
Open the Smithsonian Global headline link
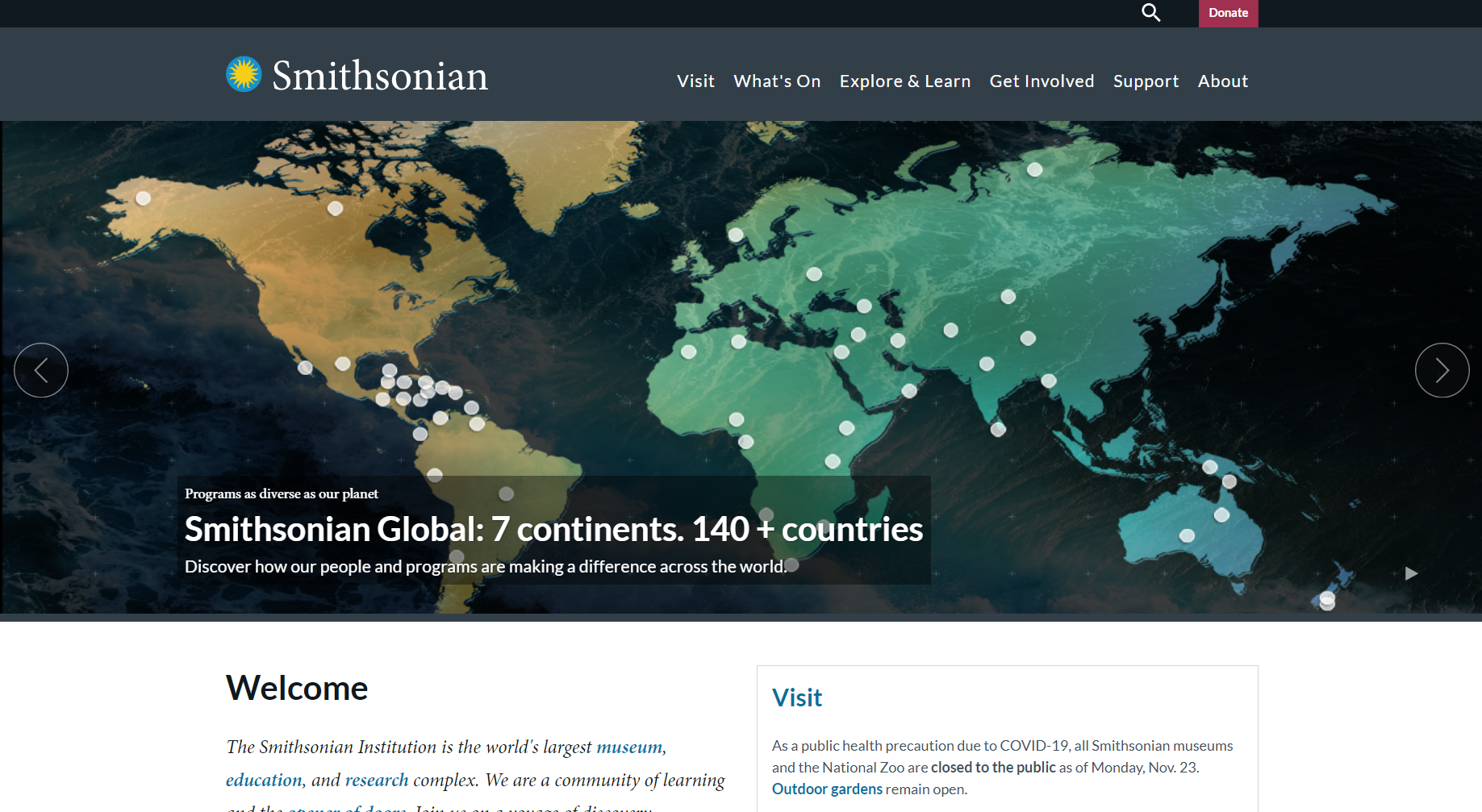coord(553,530)
